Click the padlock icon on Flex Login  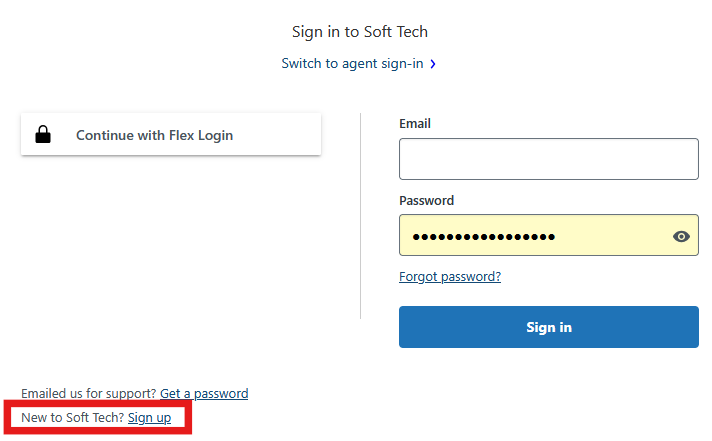(x=43, y=135)
